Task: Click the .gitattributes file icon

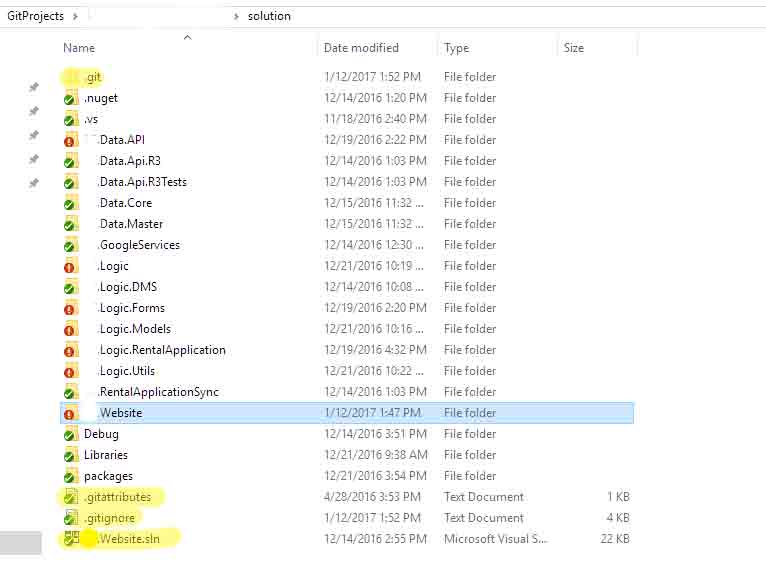Action: (x=71, y=497)
